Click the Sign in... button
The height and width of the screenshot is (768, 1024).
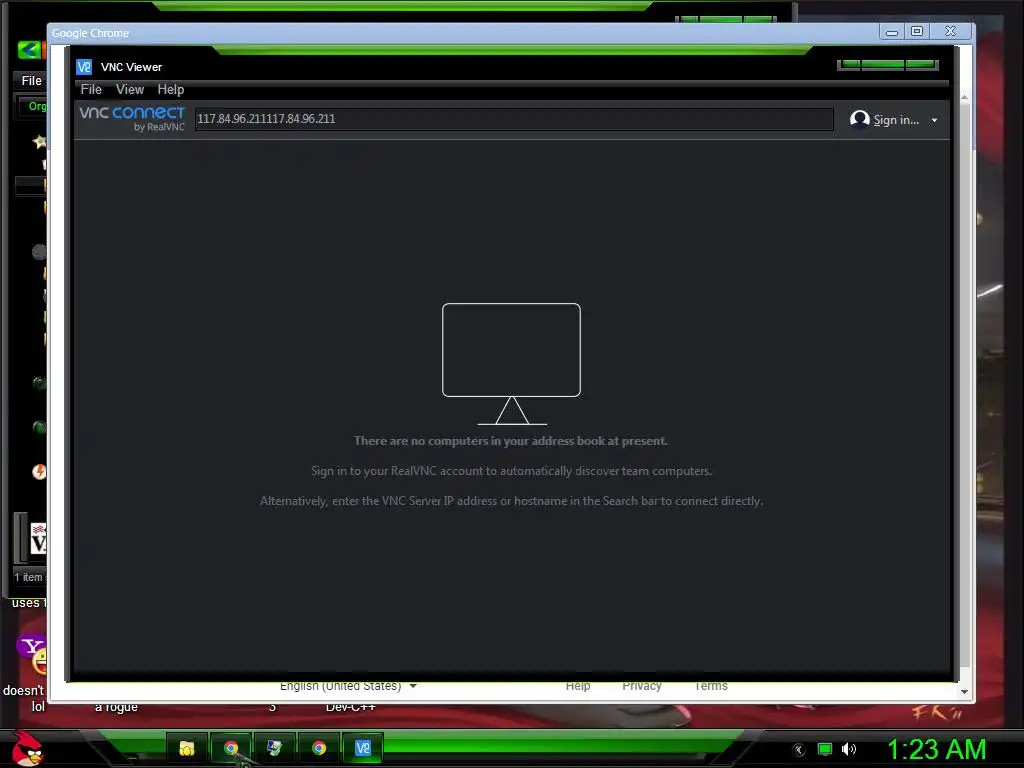pyautogui.click(x=896, y=120)
